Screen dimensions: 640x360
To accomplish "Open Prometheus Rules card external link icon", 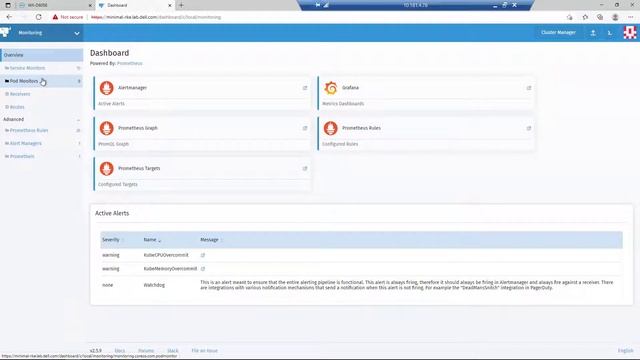I will pos(529,128).
